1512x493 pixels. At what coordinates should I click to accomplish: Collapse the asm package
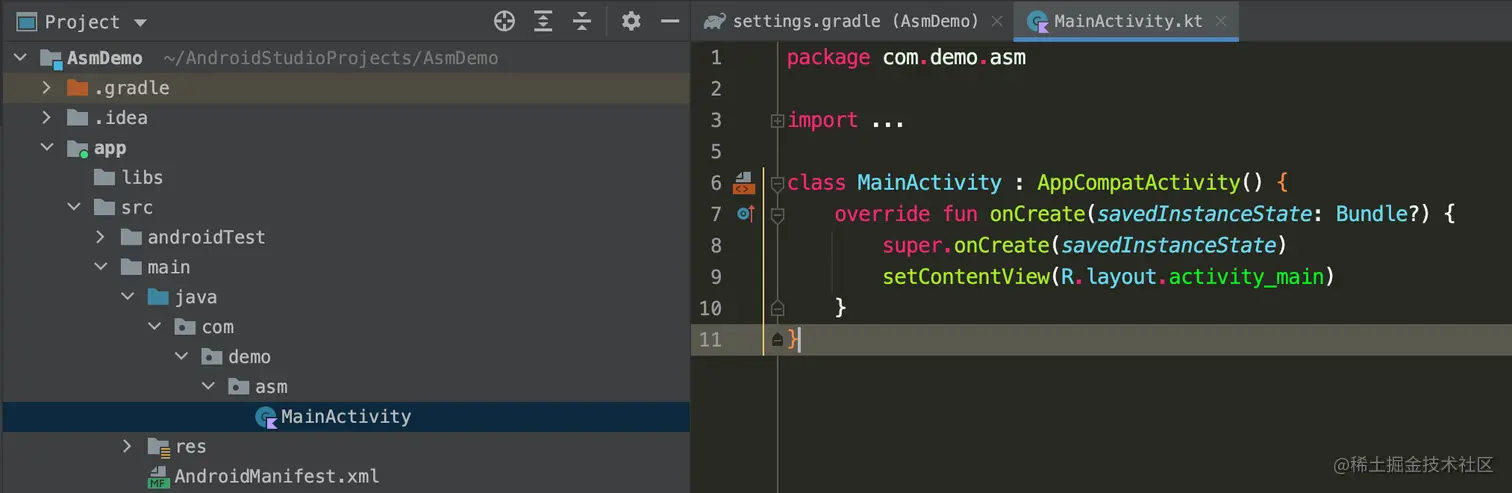pyautogui.click(x=208, y=387)
